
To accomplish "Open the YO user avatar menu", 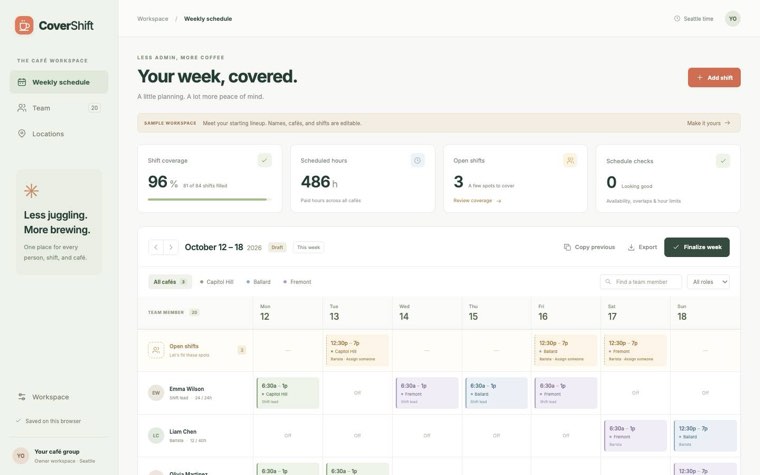I will click(732, 19).
